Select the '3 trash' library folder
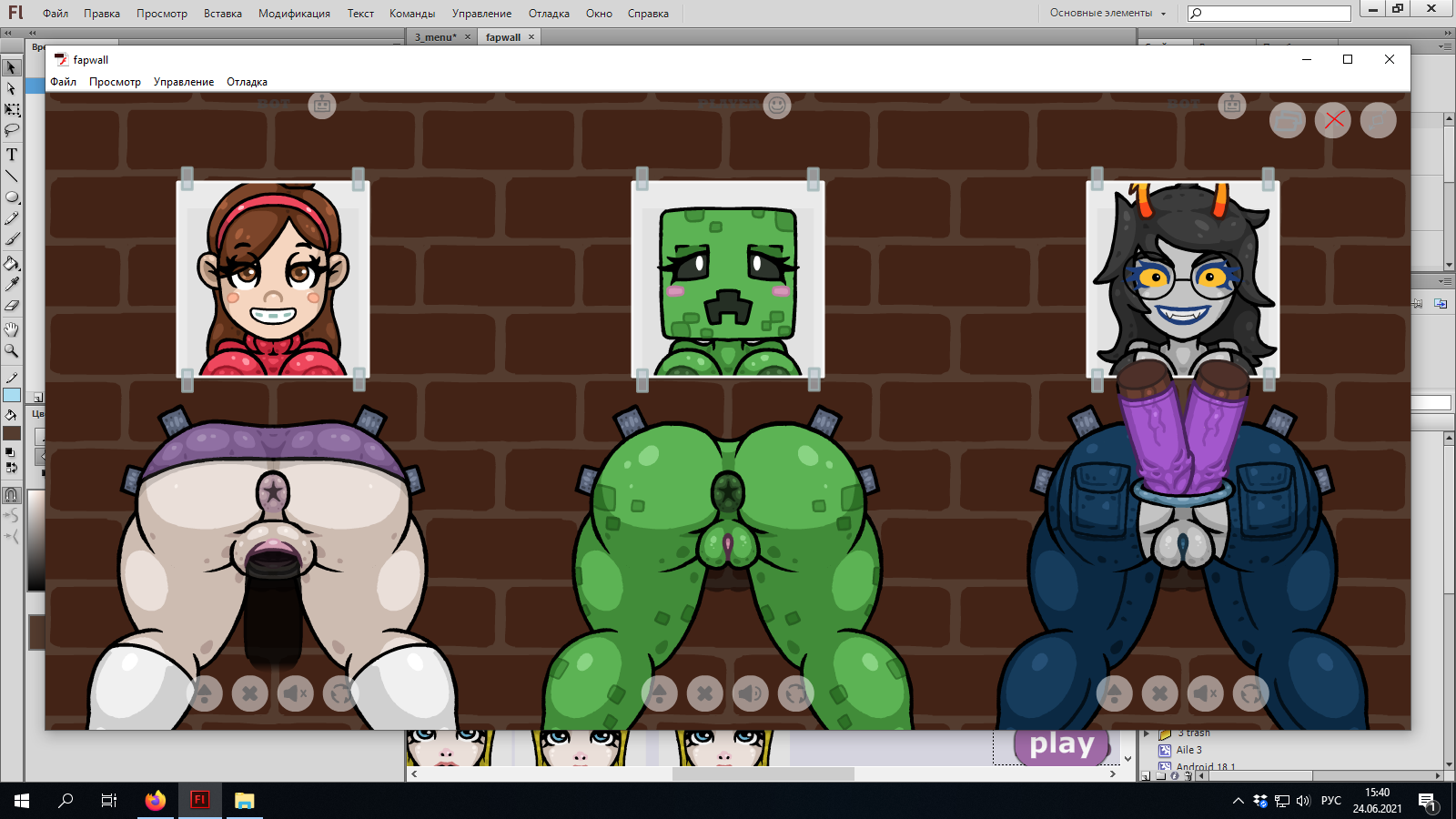Screen dimensions: 1456x819 point(1194,733)
